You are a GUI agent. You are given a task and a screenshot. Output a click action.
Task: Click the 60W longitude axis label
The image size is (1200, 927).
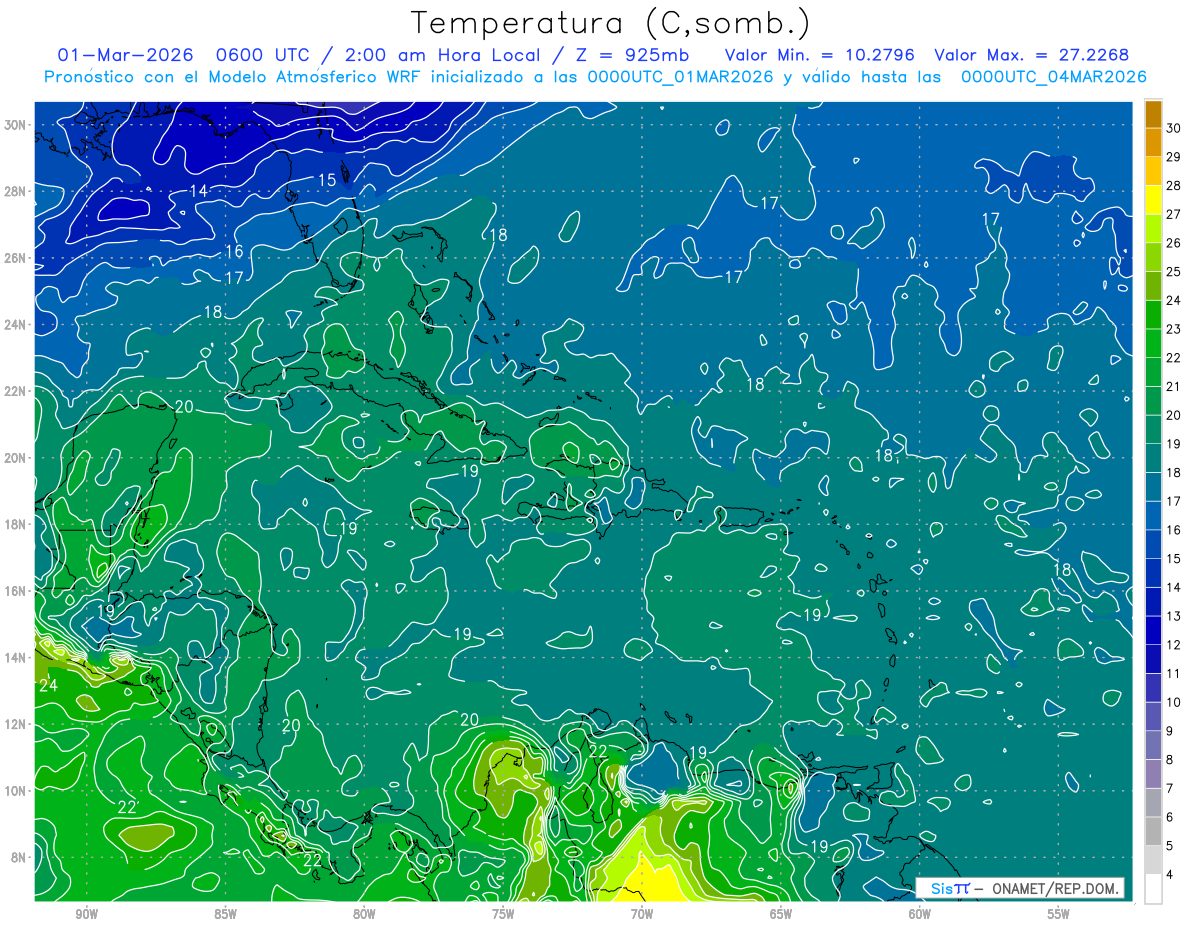(920, 914)
